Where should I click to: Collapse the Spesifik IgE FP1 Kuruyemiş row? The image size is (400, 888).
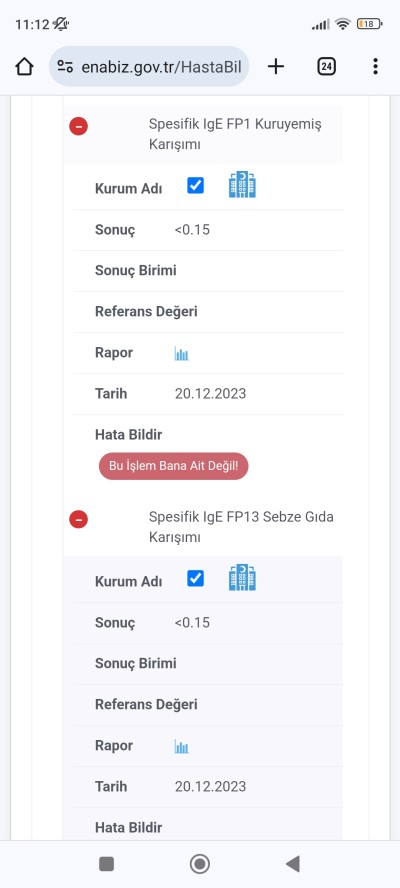[x=78, y=126]
